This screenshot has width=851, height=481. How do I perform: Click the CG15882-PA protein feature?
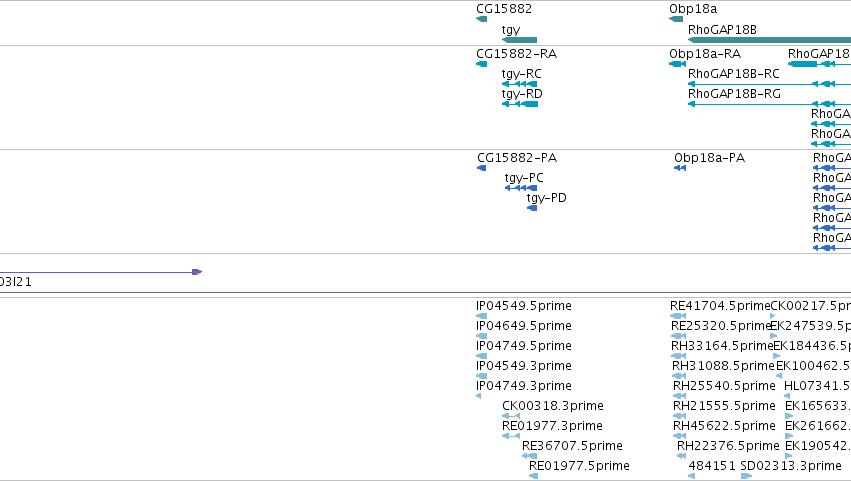click(481, 168)
